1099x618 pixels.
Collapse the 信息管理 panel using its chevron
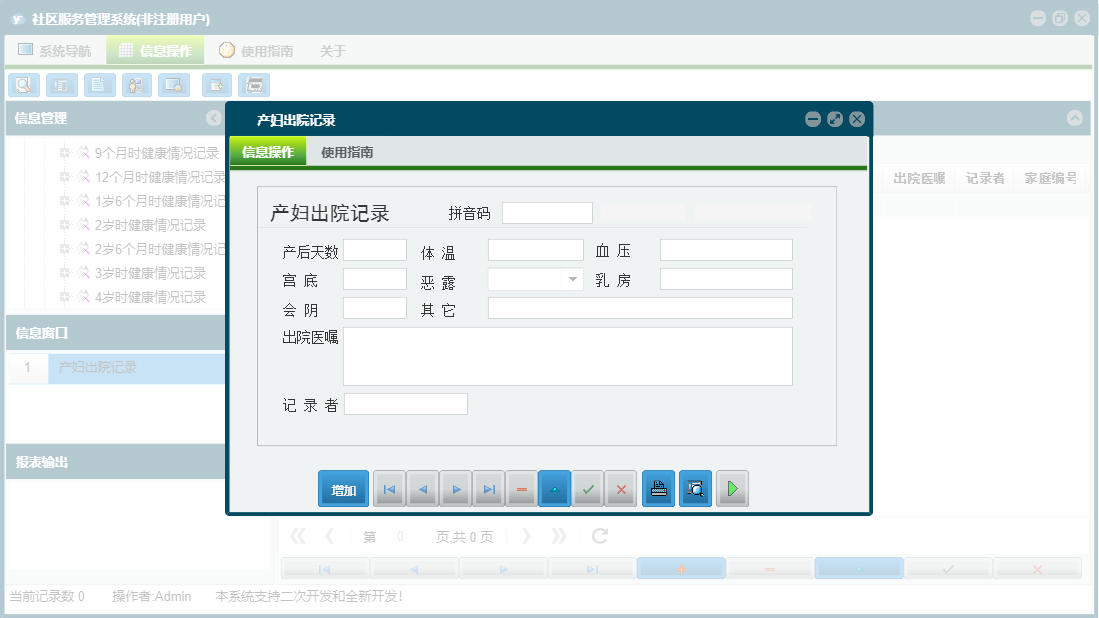pyautogui.click(x=214, y=118)
